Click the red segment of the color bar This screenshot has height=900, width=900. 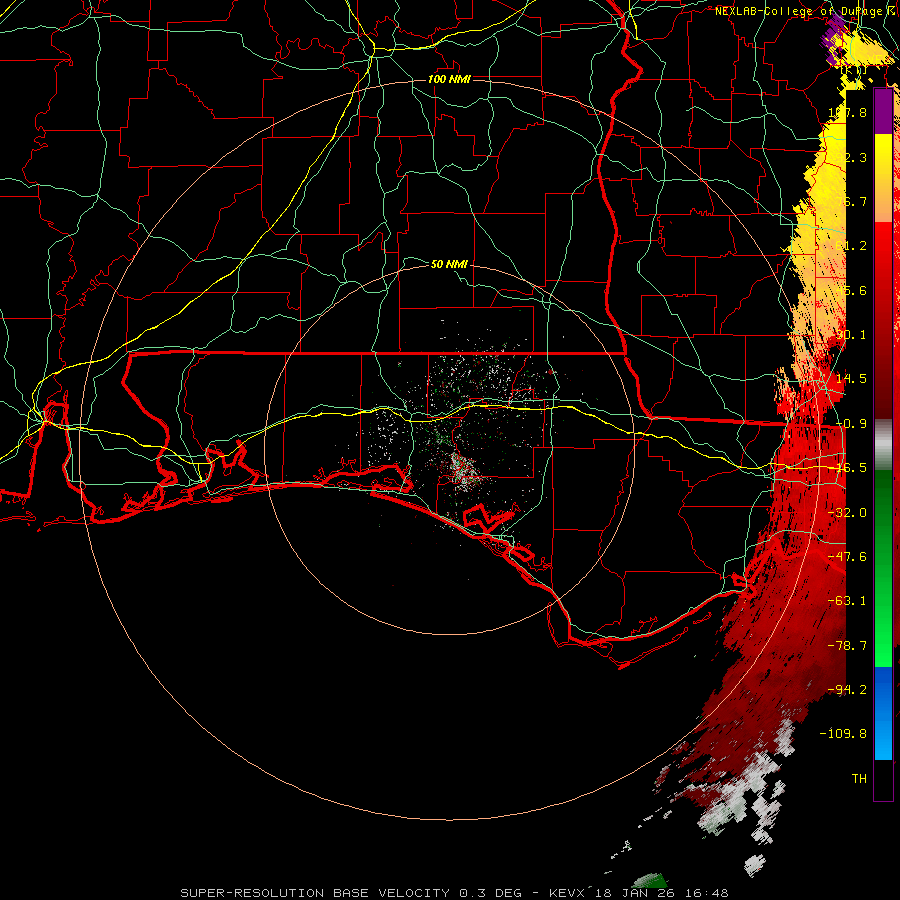pyautogui.click(x=883, y=320)
